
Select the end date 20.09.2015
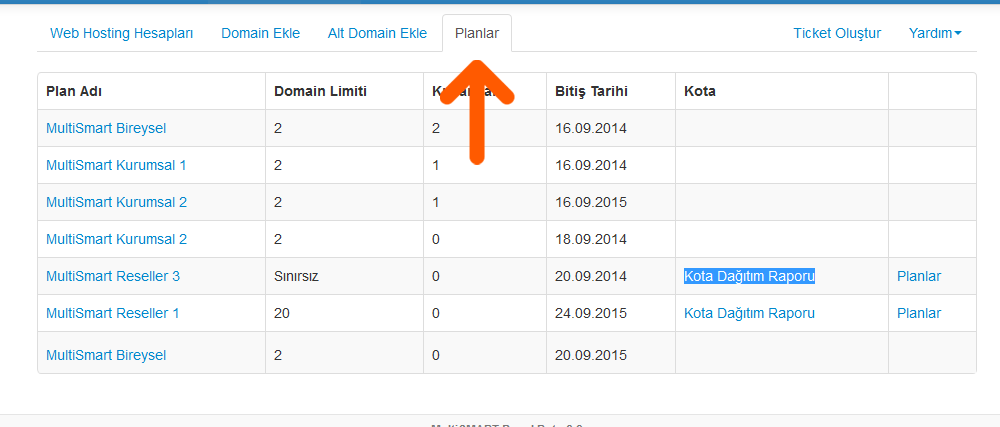(591, 355)
